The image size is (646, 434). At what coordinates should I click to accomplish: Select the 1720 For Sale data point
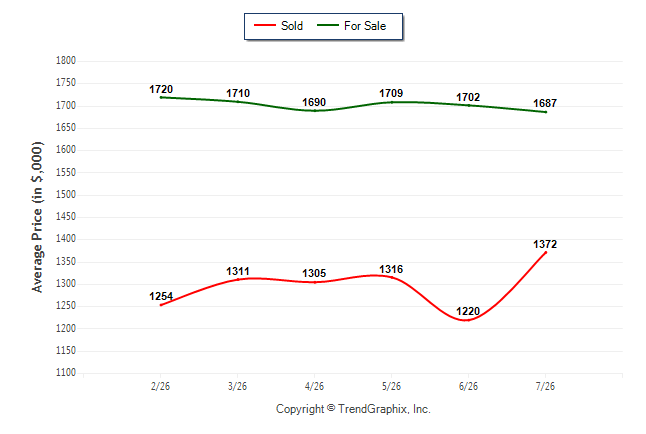(161, 97)
